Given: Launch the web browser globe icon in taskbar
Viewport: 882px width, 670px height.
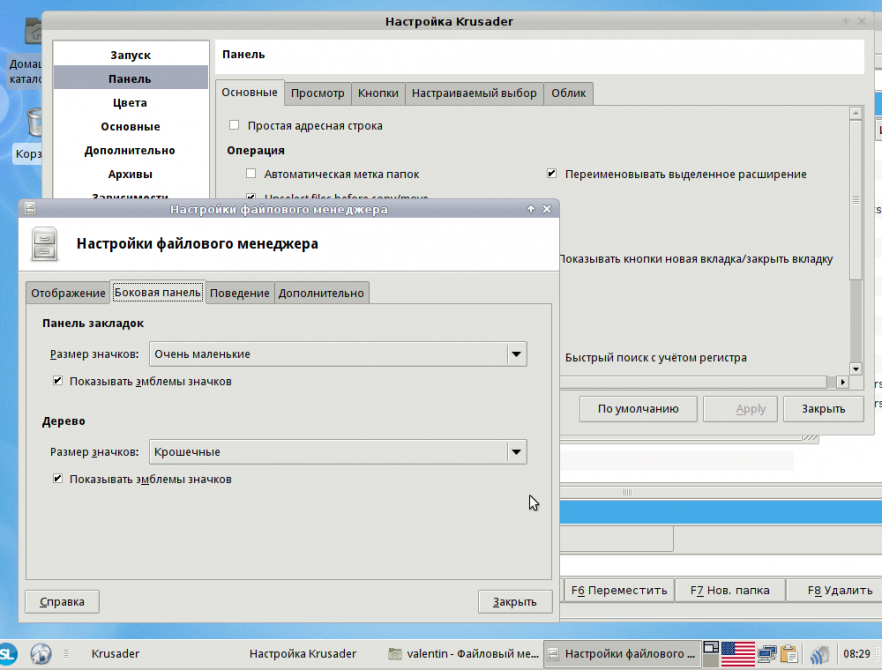Looking at the screenshot, I should tap(41, 654).
